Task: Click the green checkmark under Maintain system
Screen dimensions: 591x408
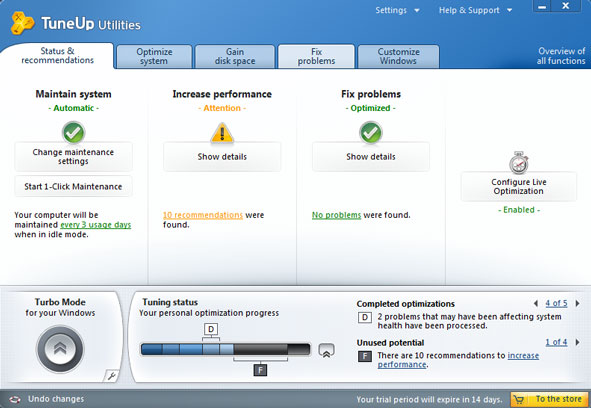Action: [x=73, y=132]
